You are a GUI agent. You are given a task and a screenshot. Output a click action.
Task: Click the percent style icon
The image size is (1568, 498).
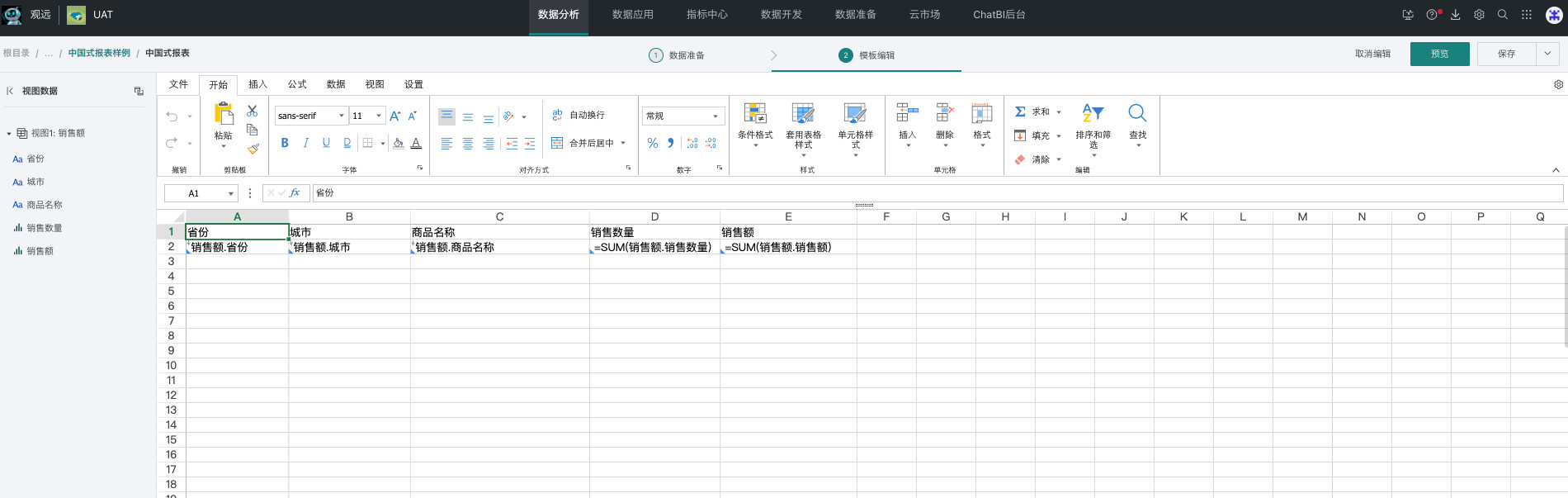pos(653,144)
